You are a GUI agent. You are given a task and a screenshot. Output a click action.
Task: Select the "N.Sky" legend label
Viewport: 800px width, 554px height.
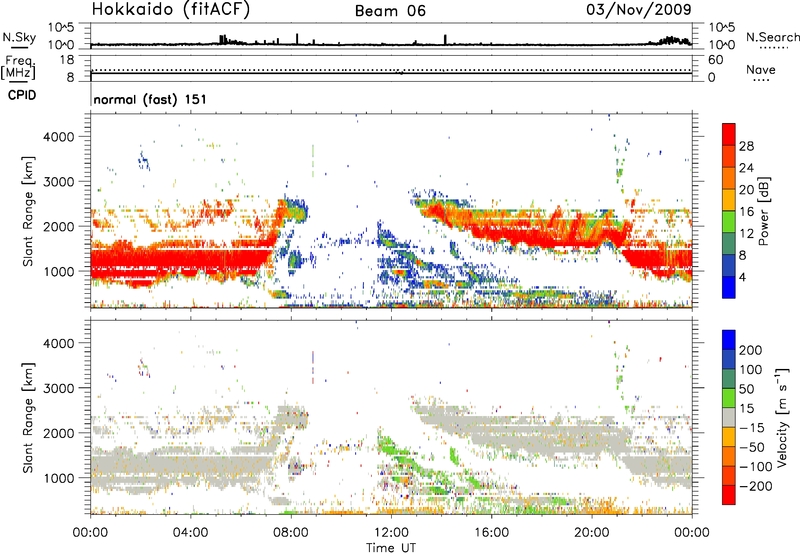[x=19, y=37]
